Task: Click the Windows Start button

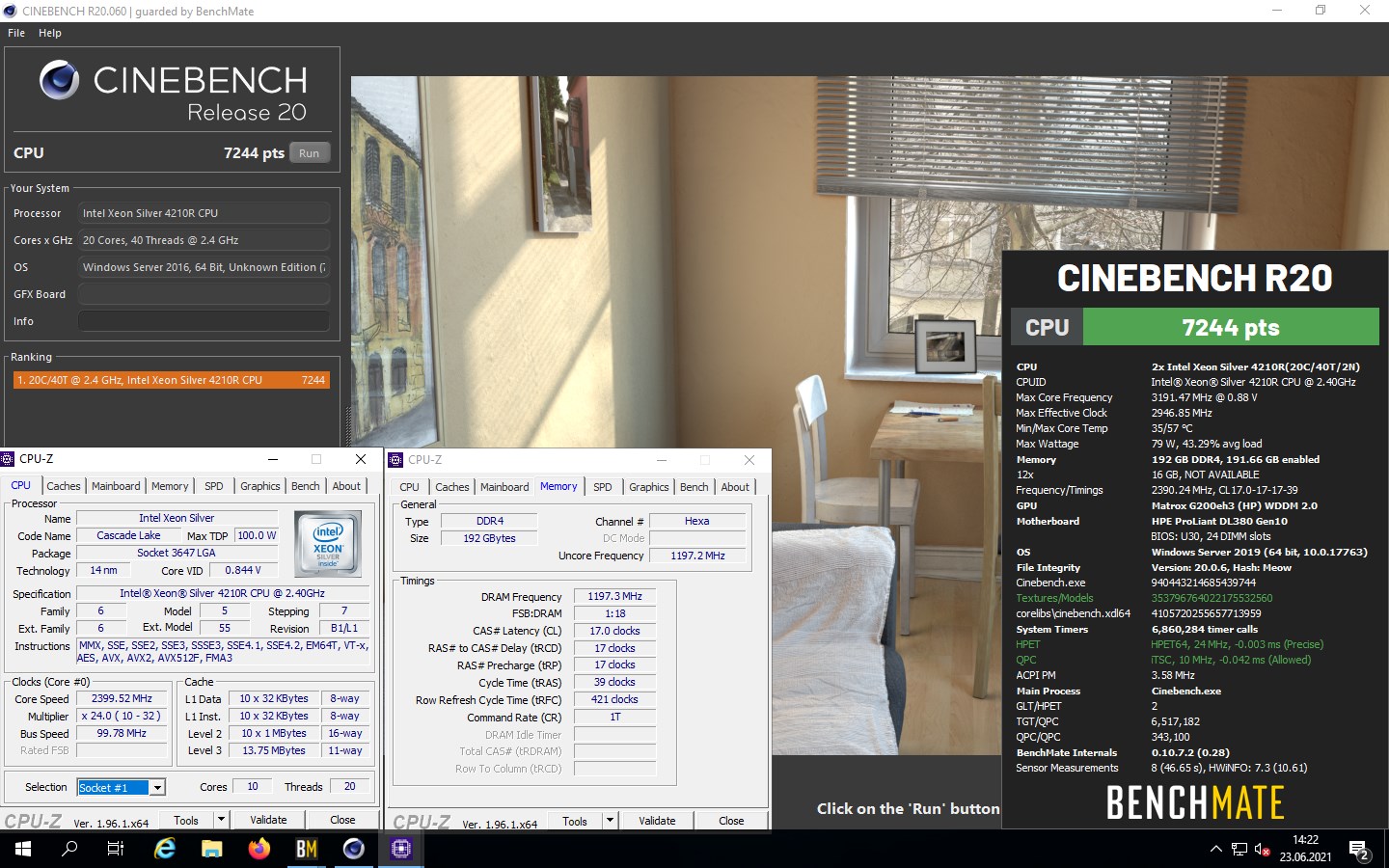Action: point(23,849)
